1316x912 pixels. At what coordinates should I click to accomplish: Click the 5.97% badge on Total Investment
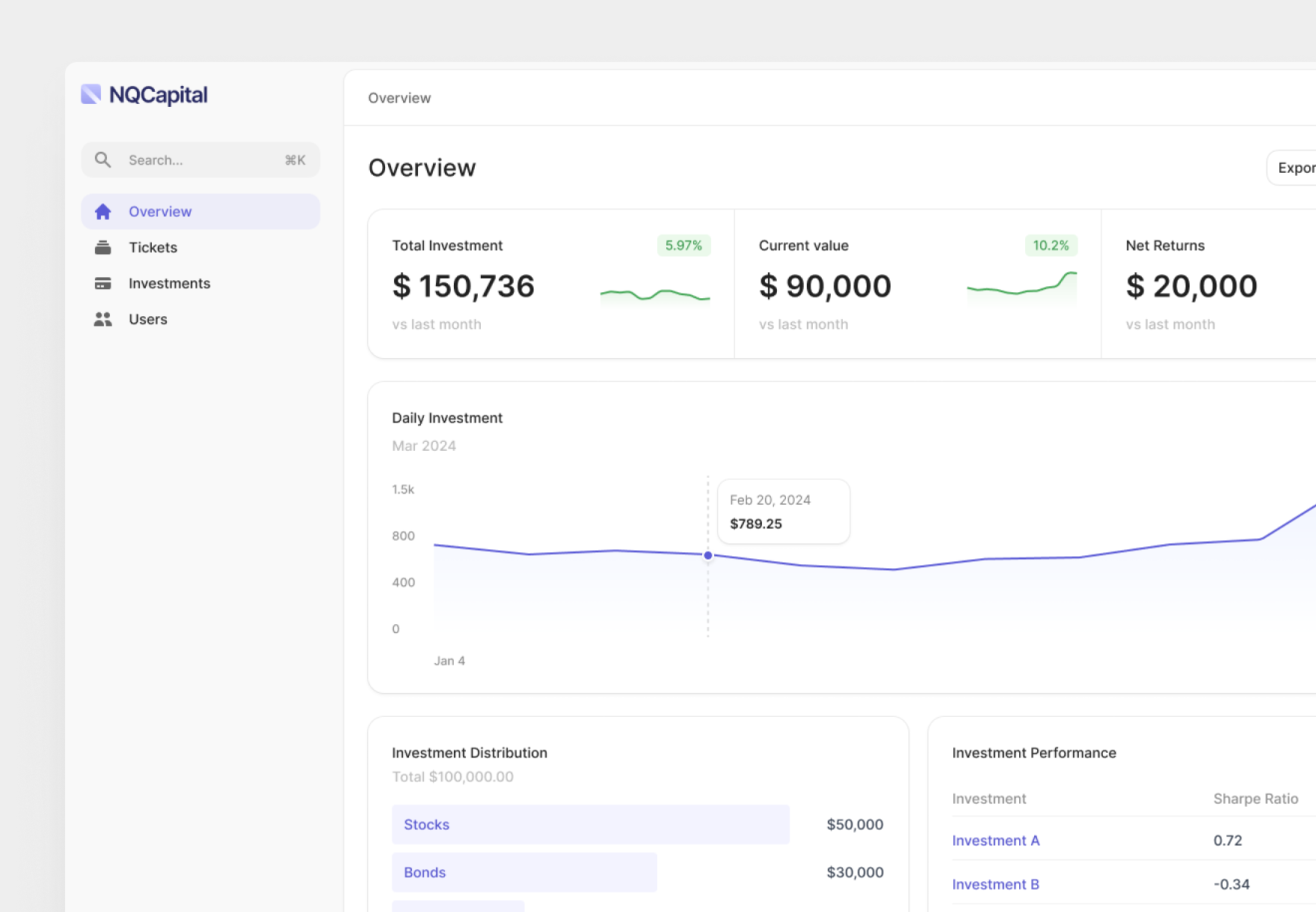click(683, 245)
